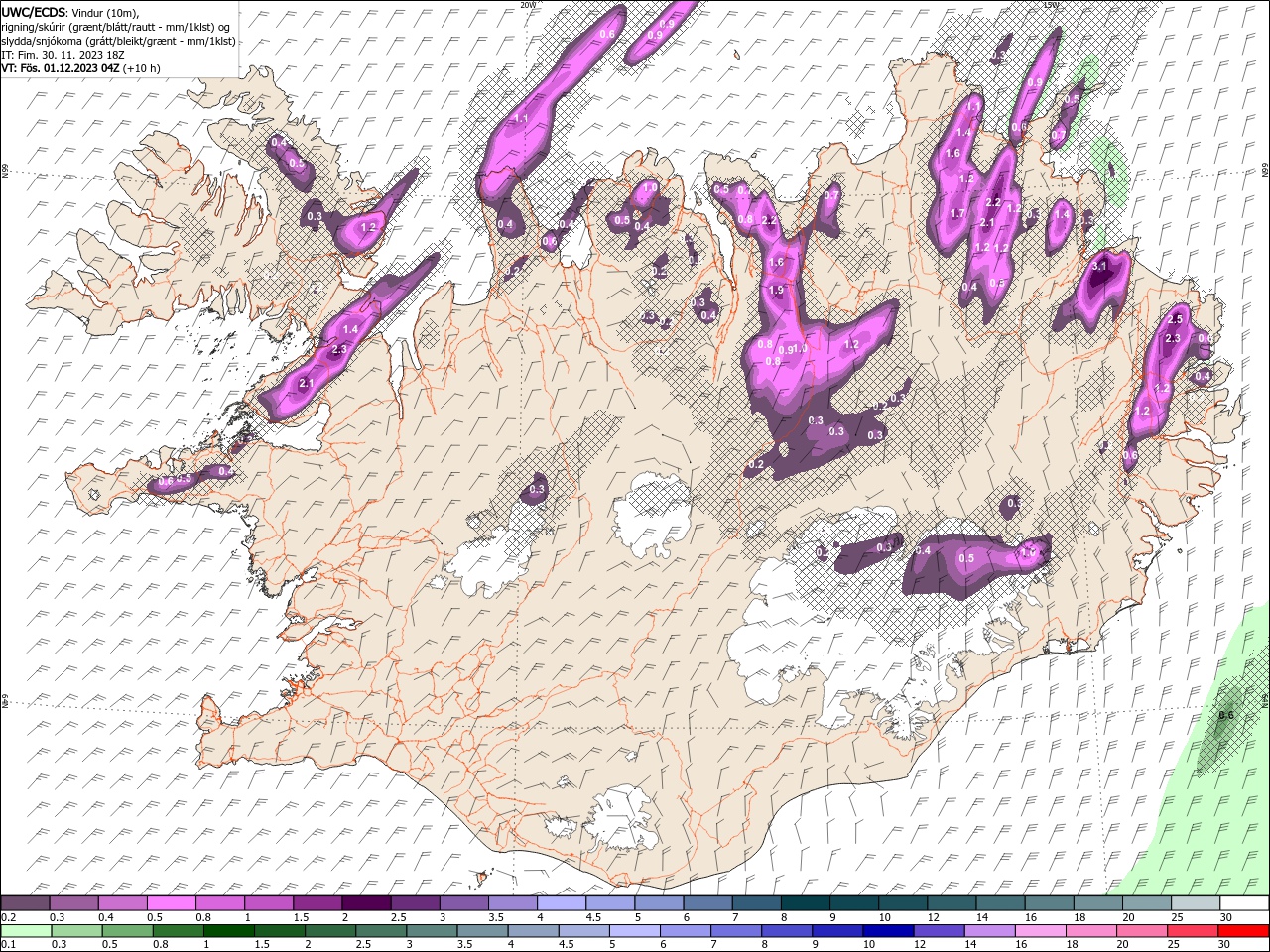1270x952 pixels.
Task: Pick darkest purple swatch between 2 and 2.5
Action: tap(365, 903)
